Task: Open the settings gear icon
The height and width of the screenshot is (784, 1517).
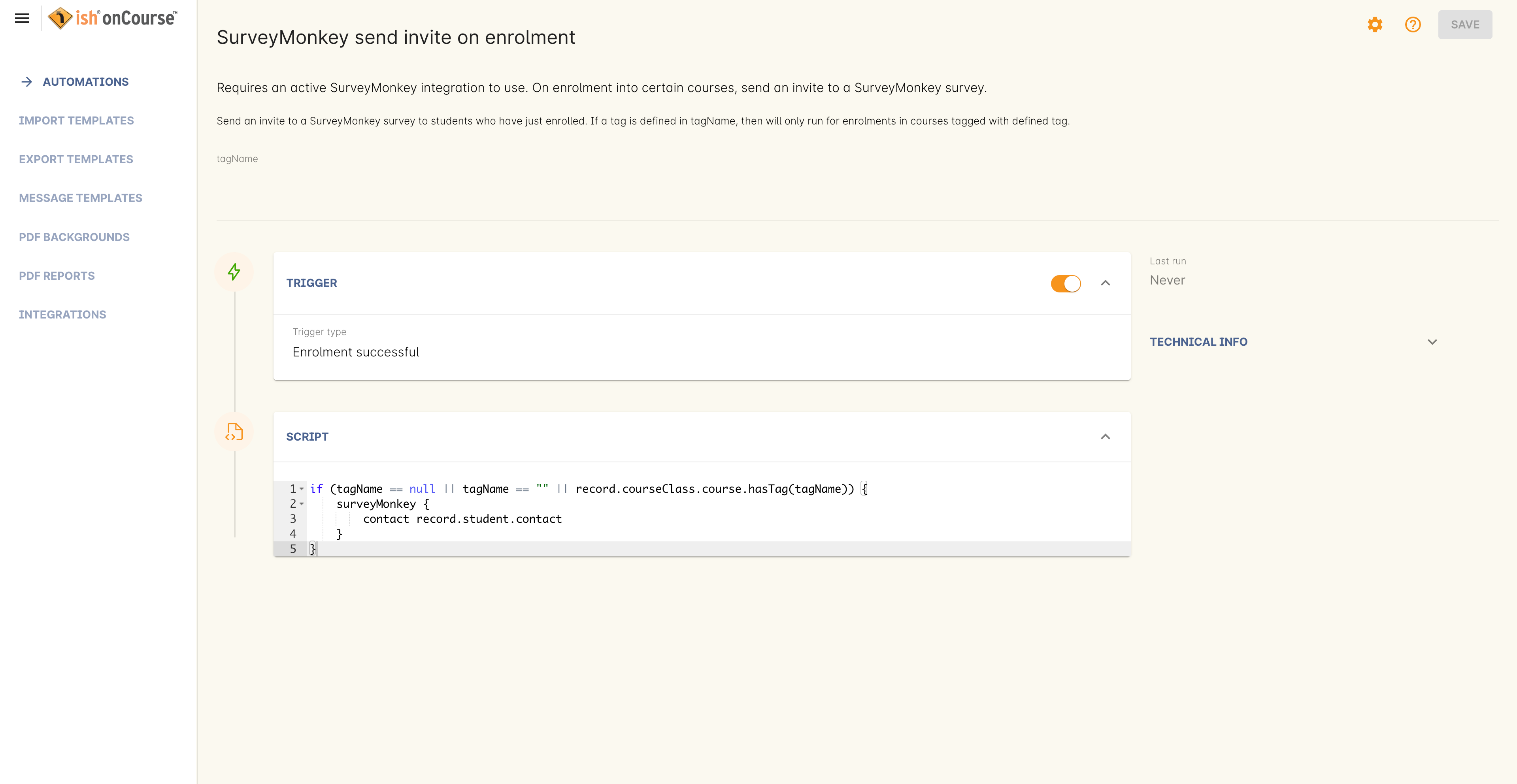Action: 1374,25
